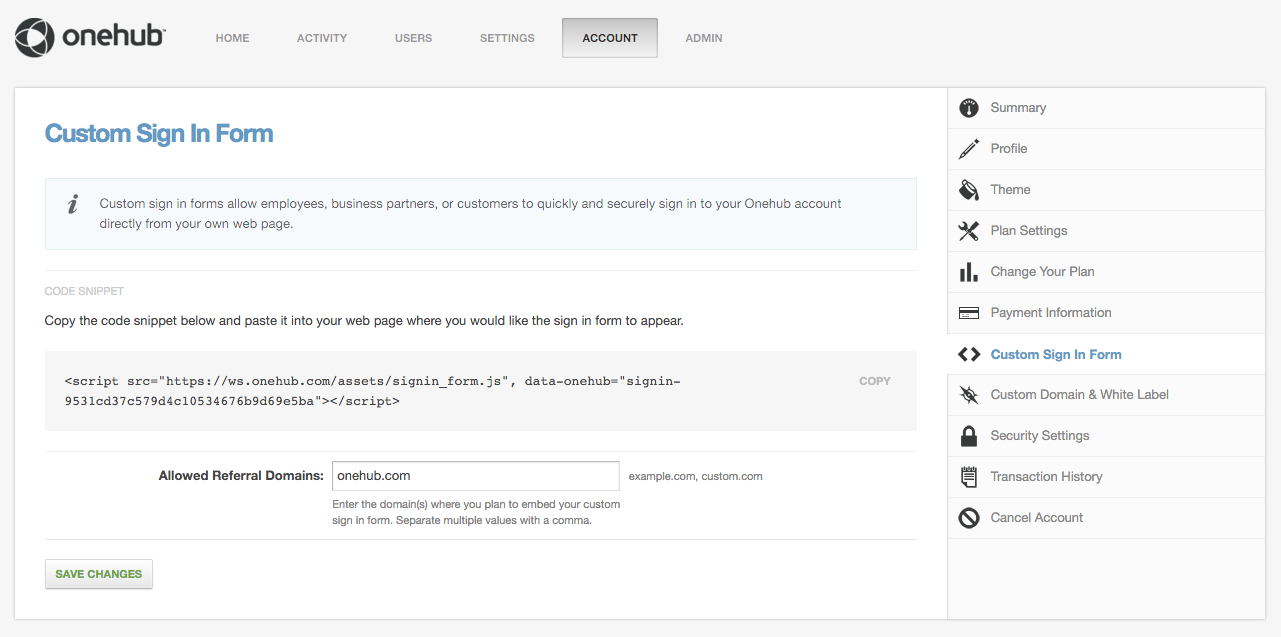Click the Profile pencil icon

968,149
